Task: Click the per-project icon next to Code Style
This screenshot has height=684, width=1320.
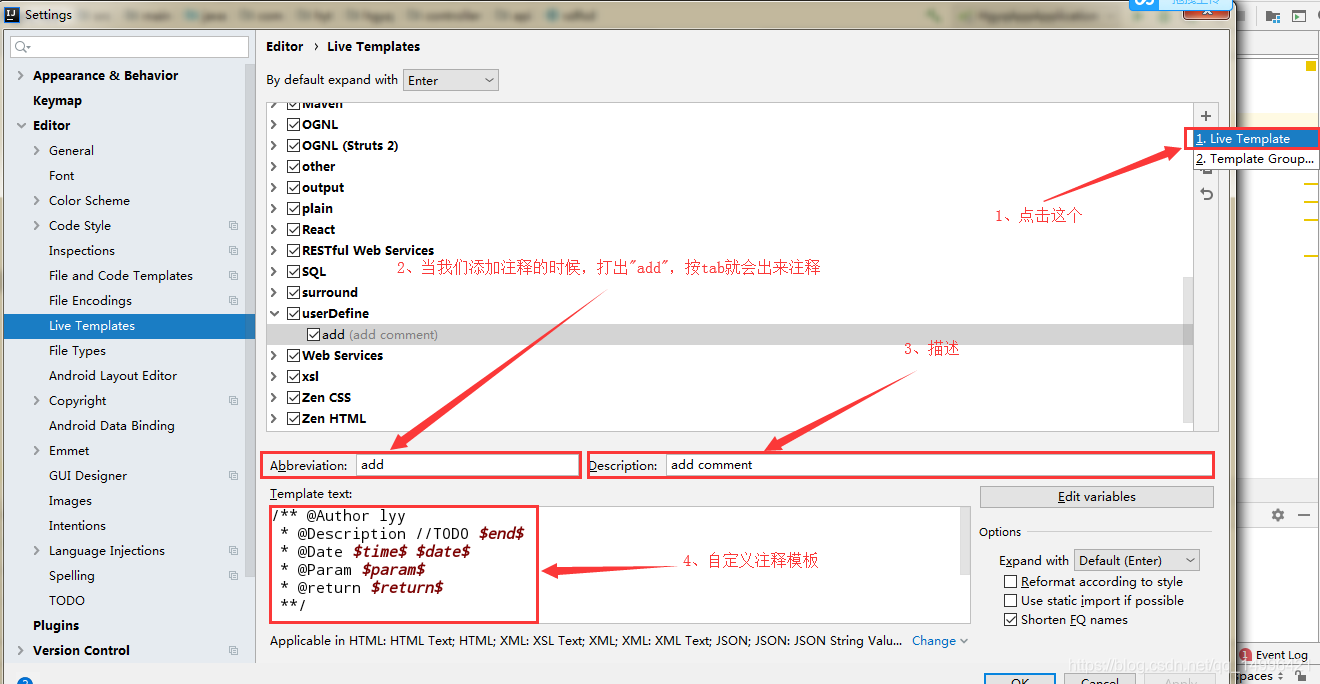Action: pos(233,226)
